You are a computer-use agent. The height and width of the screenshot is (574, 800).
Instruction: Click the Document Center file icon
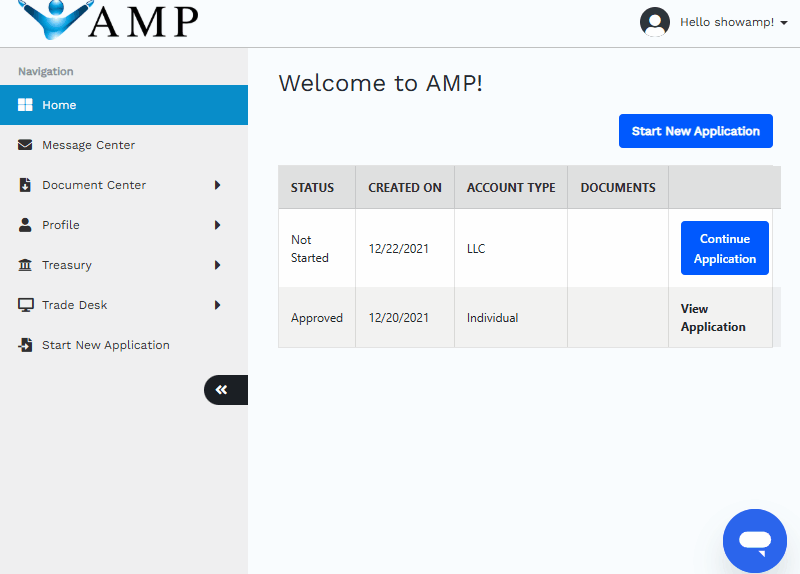[x=25, y=185]
